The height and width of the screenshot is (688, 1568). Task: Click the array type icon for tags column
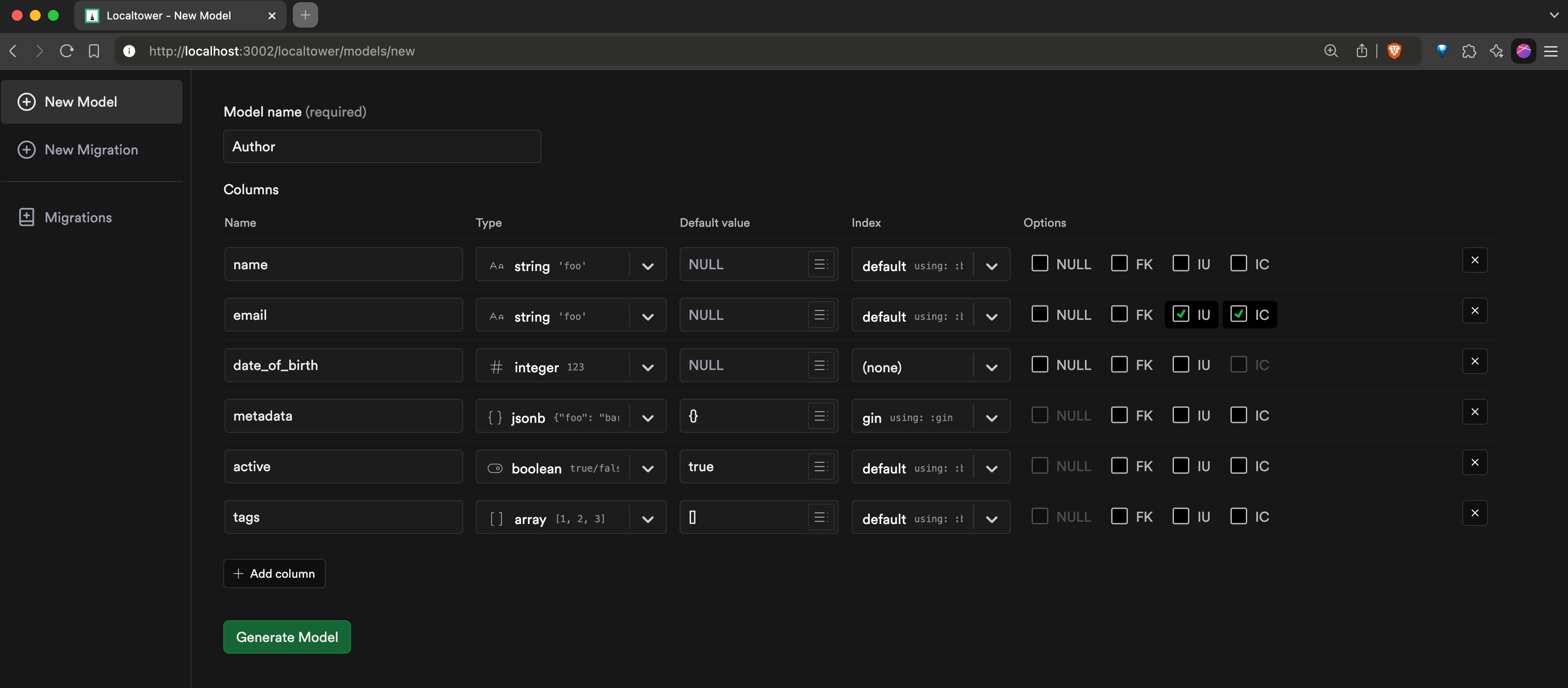(493, 517)
